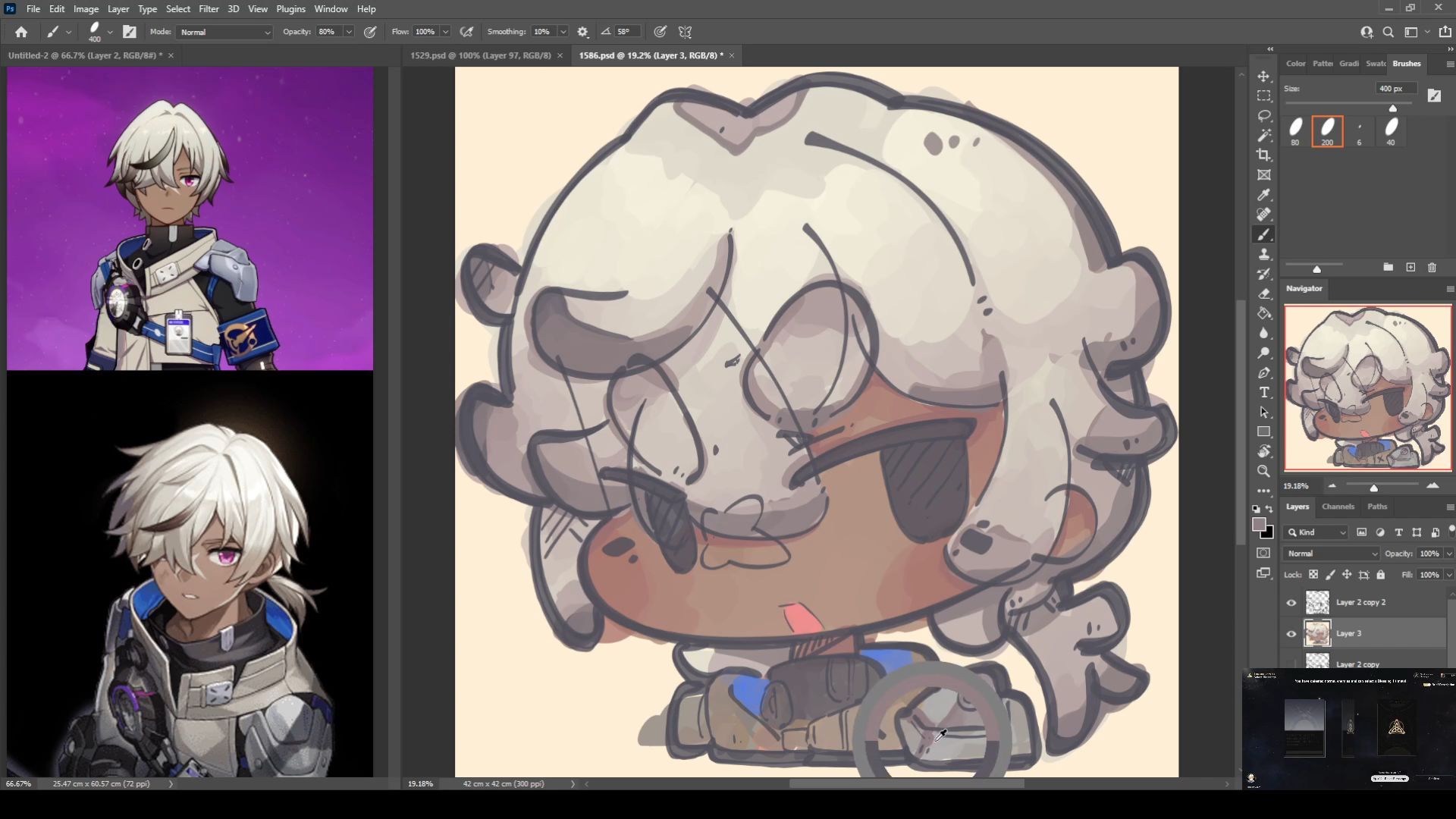Click Home icon in options bar

[x=21, y=32]
